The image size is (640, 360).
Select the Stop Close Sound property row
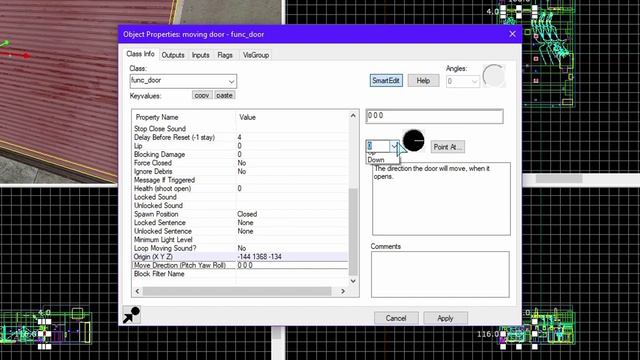pos(240,129)
